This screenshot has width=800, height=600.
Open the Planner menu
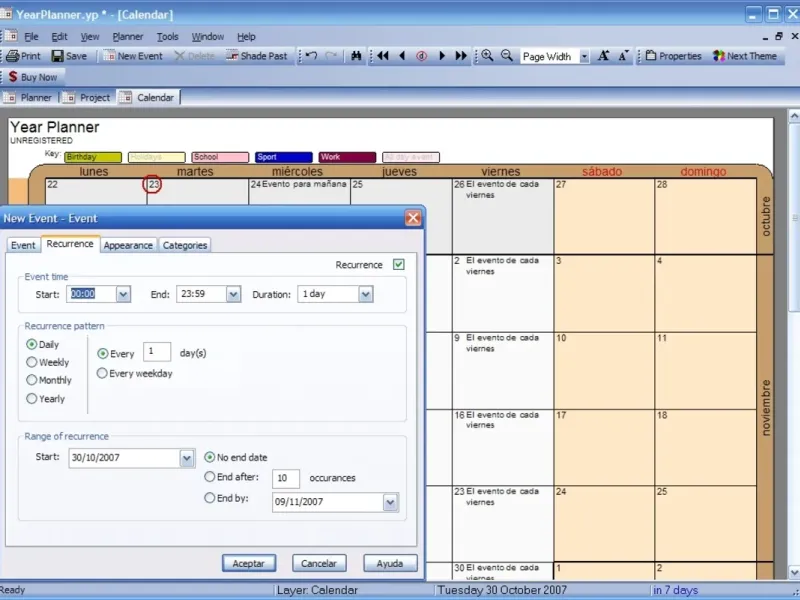(128, 37)
